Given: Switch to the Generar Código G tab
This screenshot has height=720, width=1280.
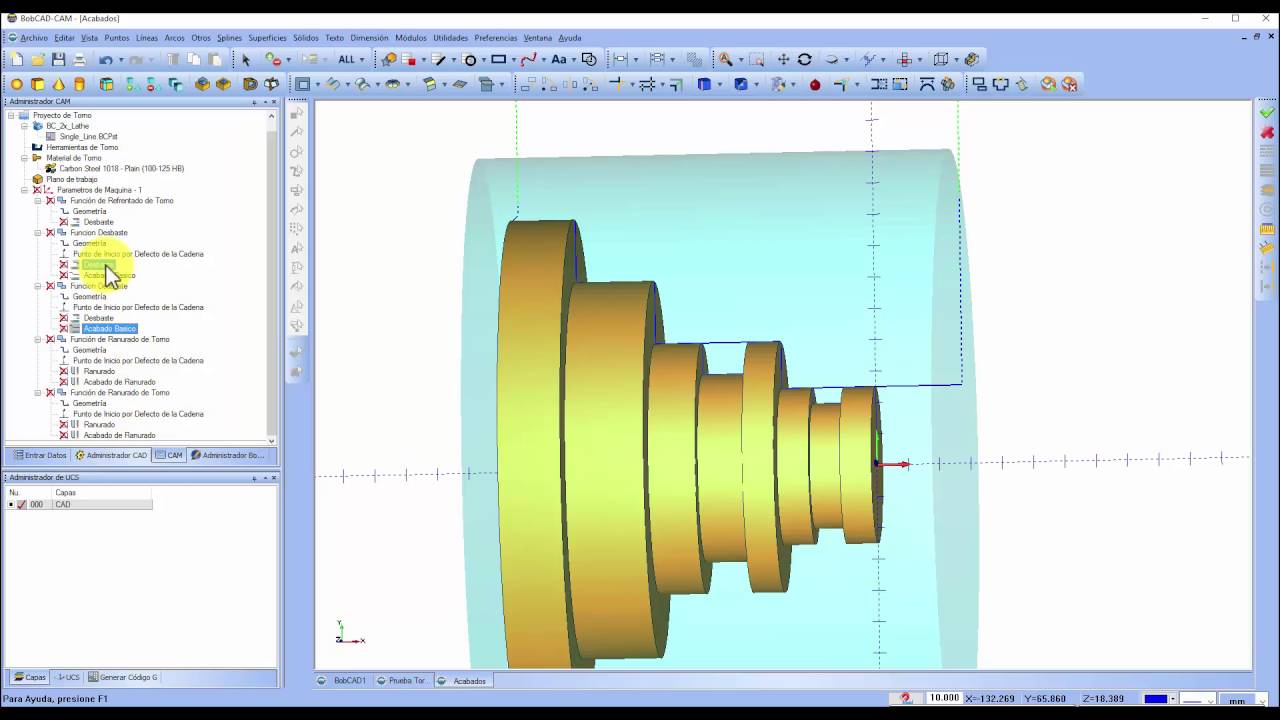Looking at the screenshot, I should point(123,677).
